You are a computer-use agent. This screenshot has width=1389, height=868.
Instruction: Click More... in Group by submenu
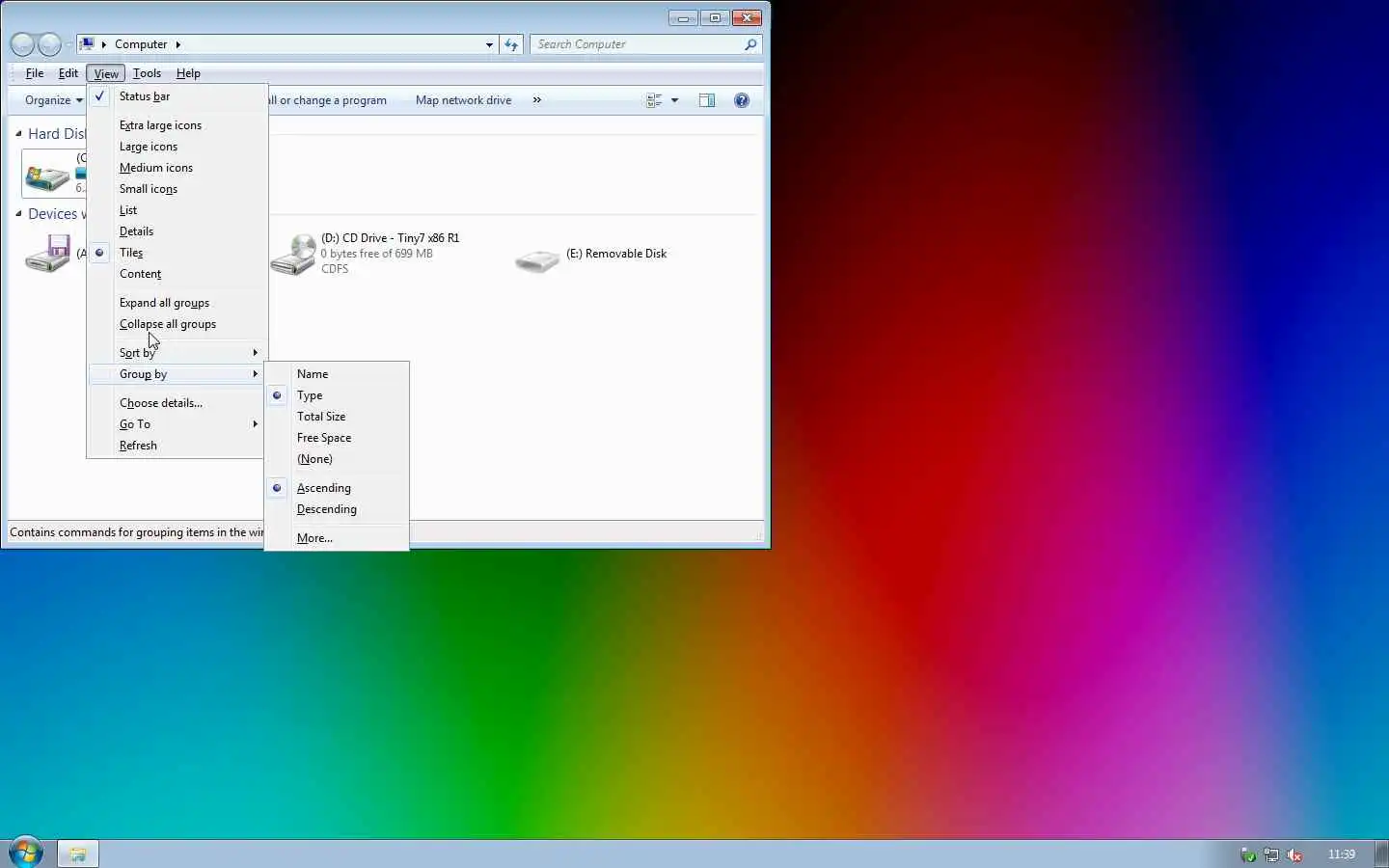click(337, 538)
